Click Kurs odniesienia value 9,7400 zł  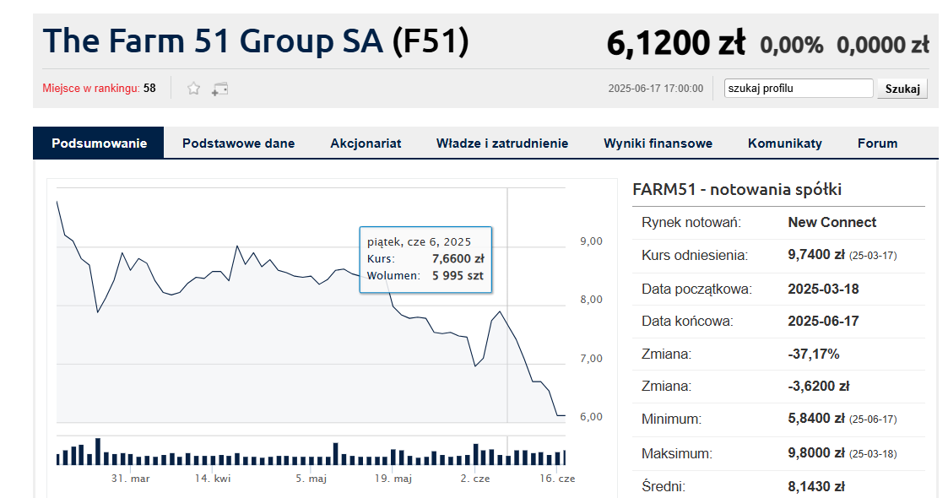(816, 255)
